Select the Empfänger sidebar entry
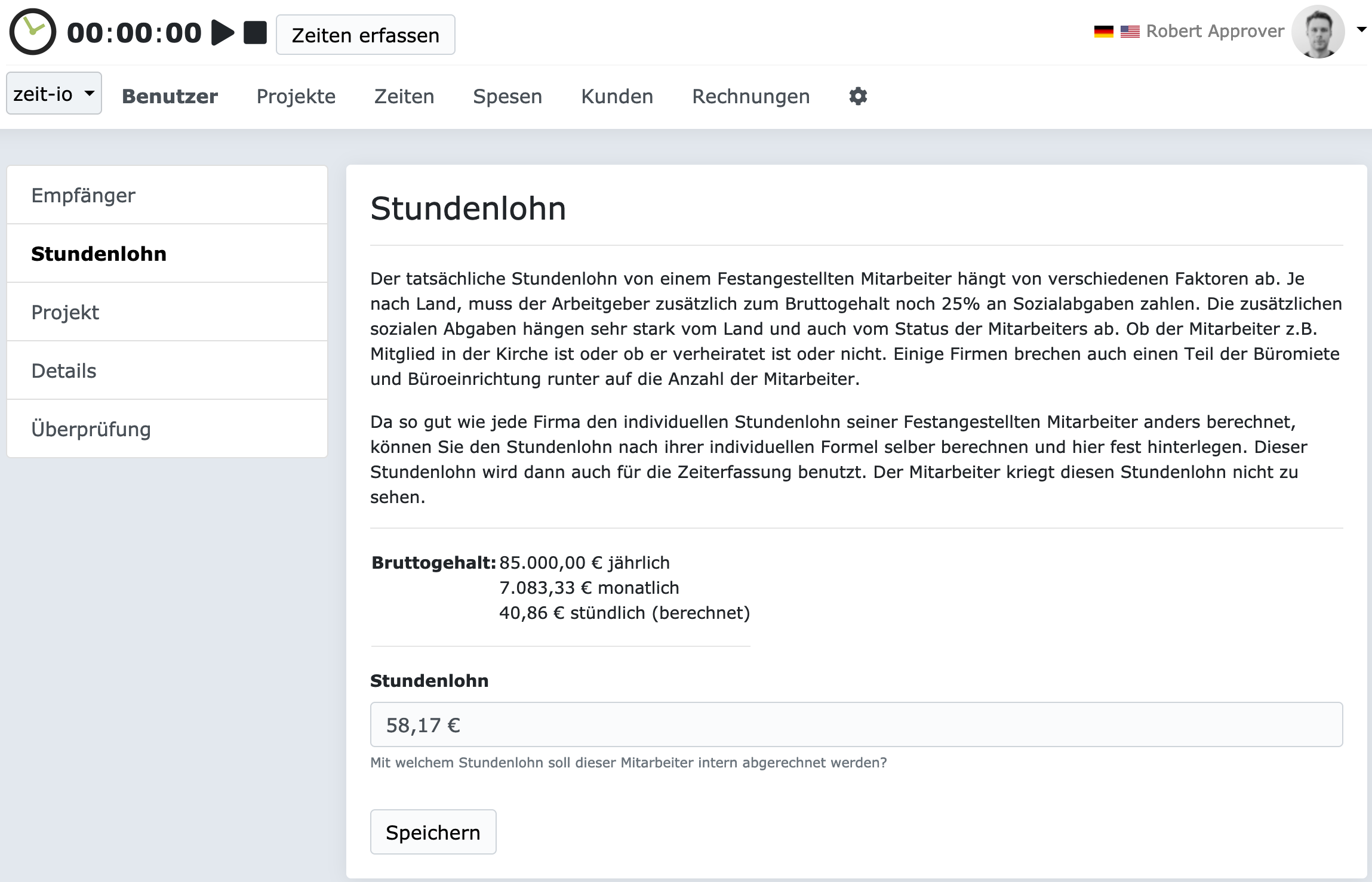This screenshot has height=882, width=1372. (x=83, y=195)
